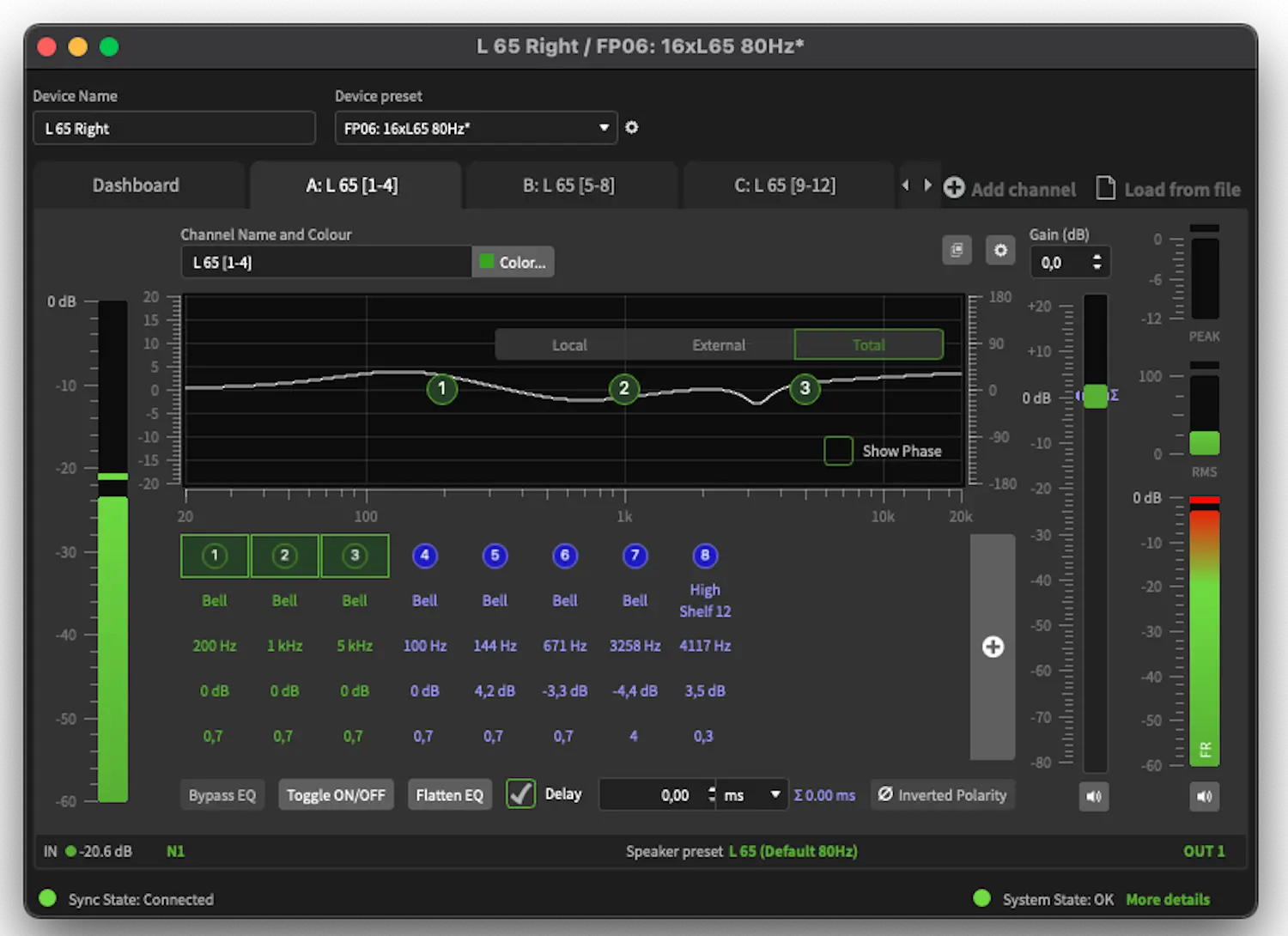Uncheck the Delay checkbox
The image size is (1288, 936).
pyautogui.click(x=520, y=794)
